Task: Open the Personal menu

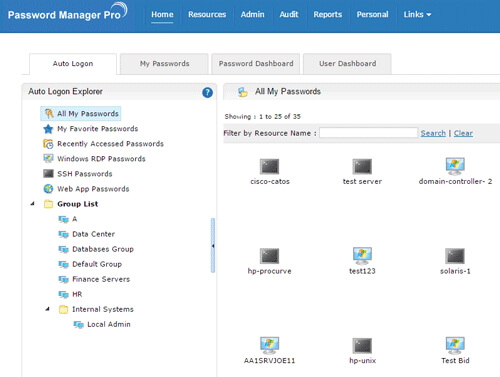Action: point(372,15)
